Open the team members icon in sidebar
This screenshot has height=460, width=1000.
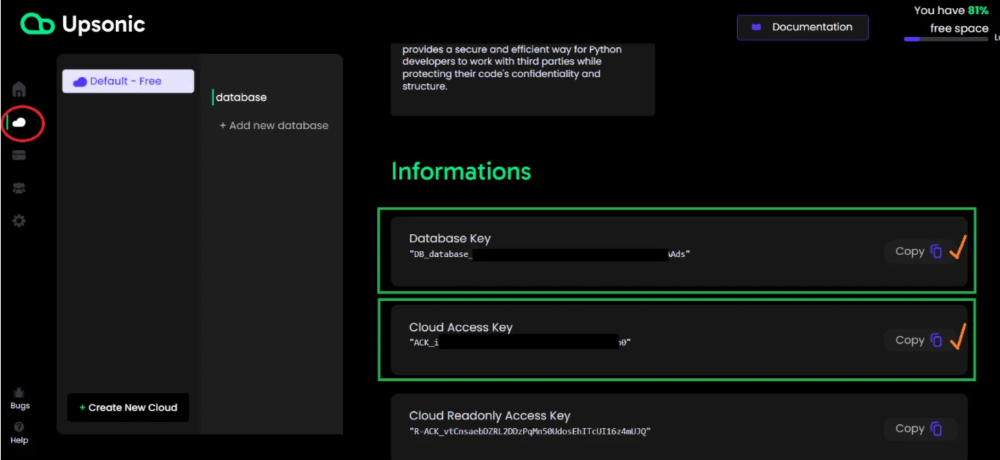point(19,188)
